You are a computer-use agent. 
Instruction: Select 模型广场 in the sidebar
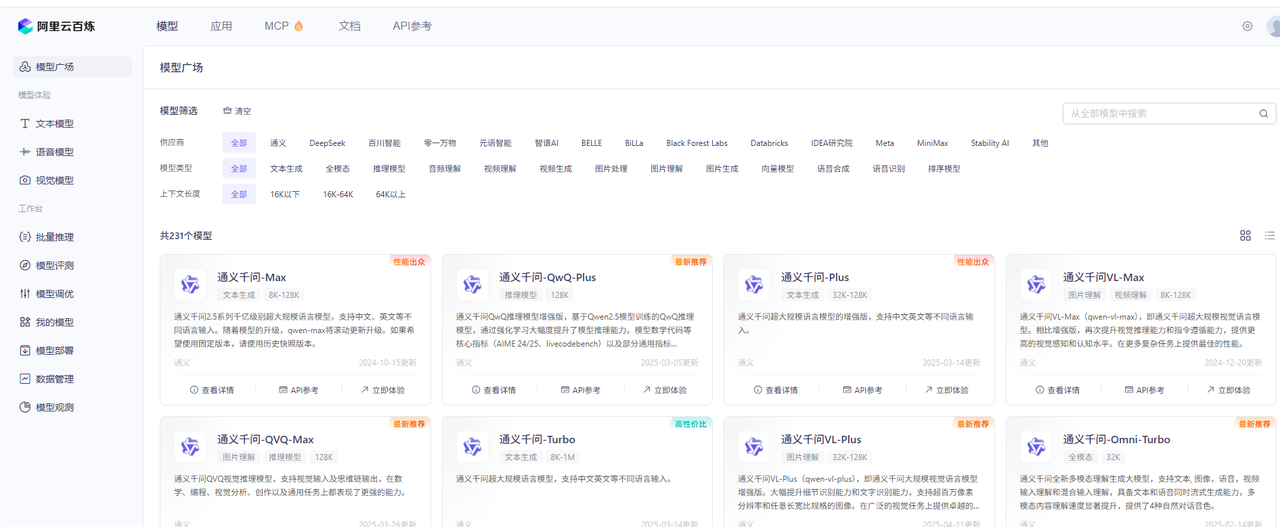[x=72, y=67]
